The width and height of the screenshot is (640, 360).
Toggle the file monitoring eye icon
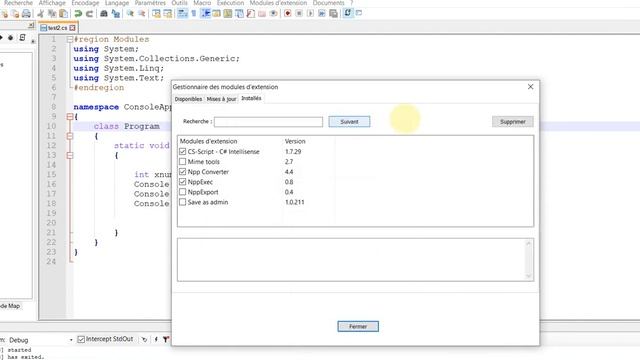tap(273, 13)
